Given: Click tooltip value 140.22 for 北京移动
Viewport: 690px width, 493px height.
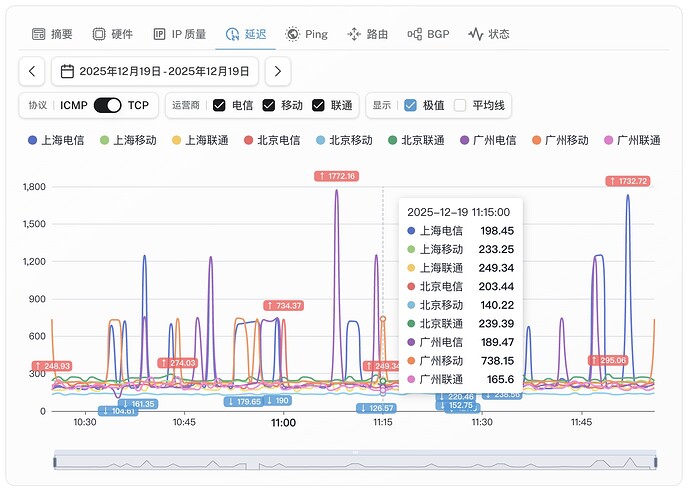Looking at the screenshot, I should tap(497, 305).
